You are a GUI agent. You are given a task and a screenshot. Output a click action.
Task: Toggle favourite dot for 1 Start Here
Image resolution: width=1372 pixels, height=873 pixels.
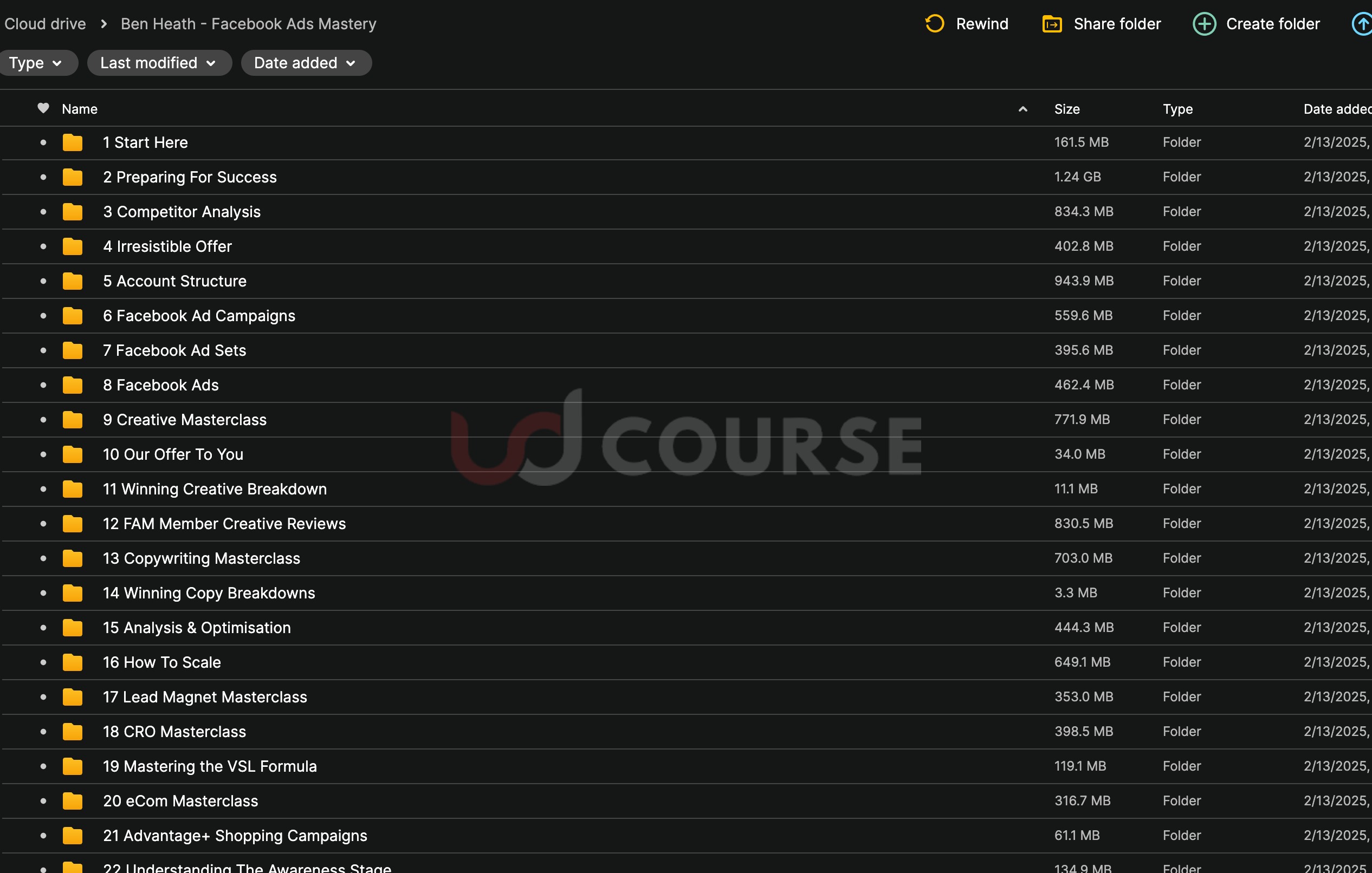pyautogui.click(x=43, y=142)
